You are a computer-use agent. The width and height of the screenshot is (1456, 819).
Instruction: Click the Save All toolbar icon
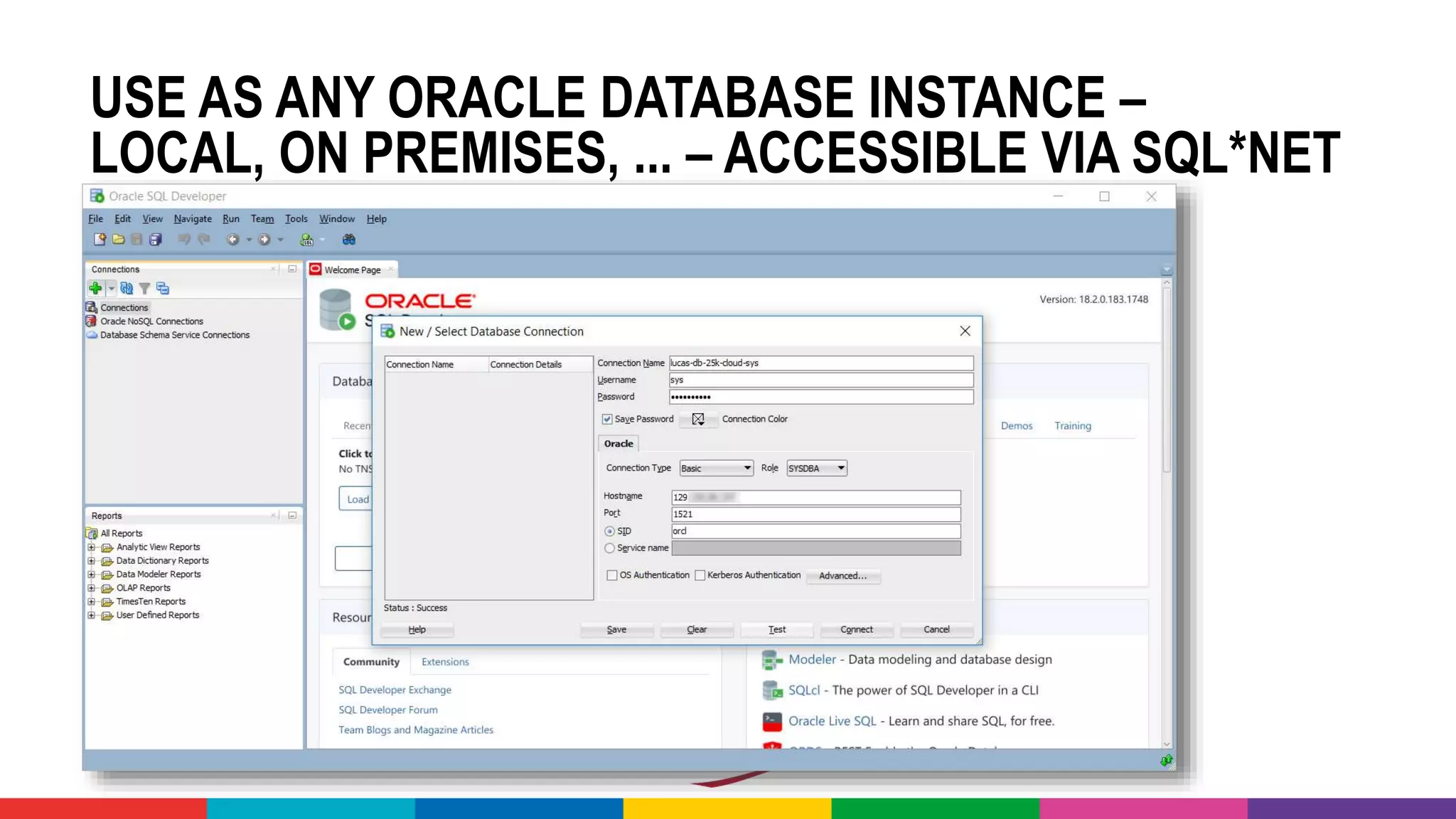pyautogui.click(x=155, y=240)
